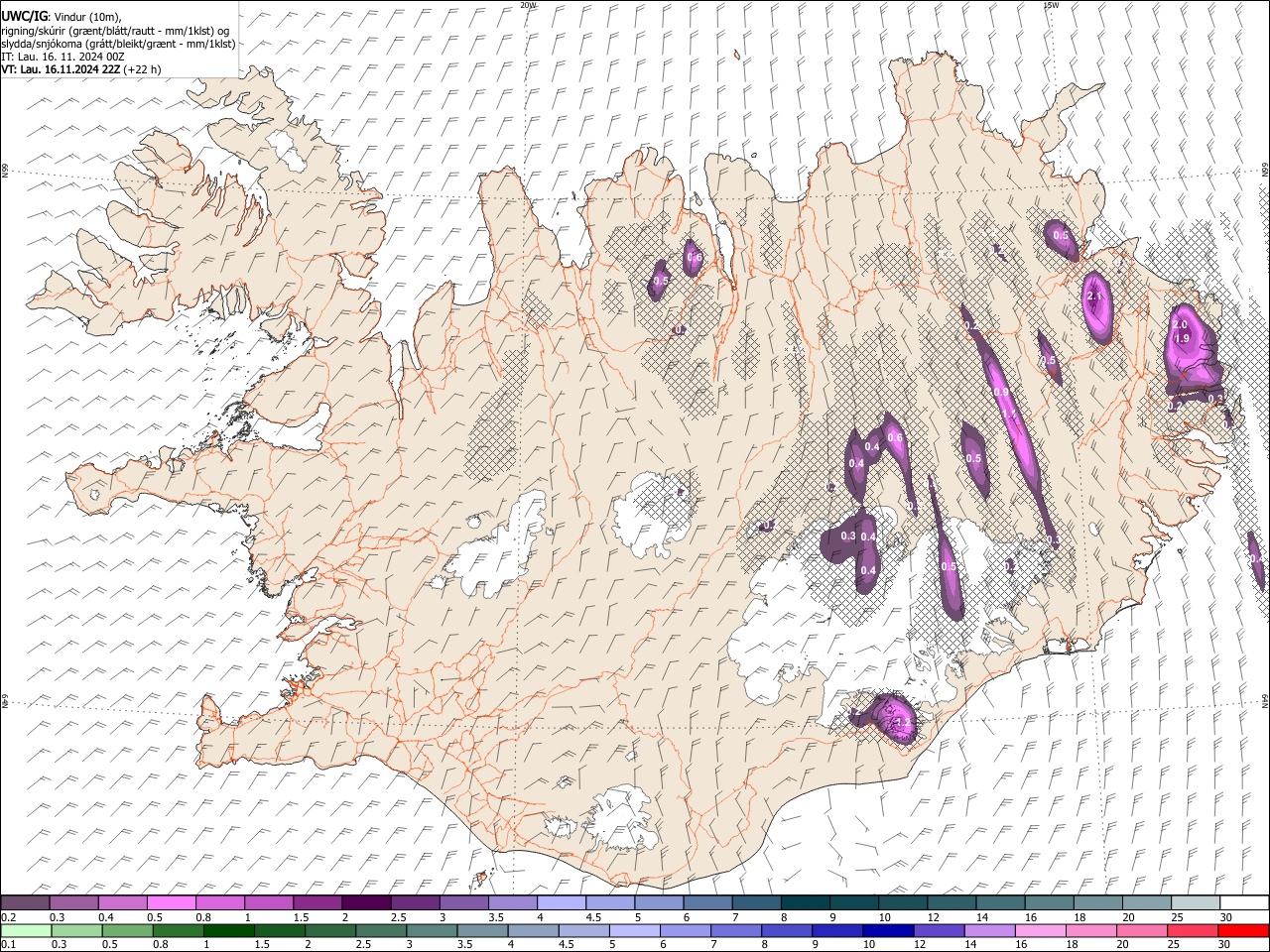This screenshot has height=952, width=1270.
Task: Select lower legend swatch between 4.5 and 5
Action: (x=583, y=931)
